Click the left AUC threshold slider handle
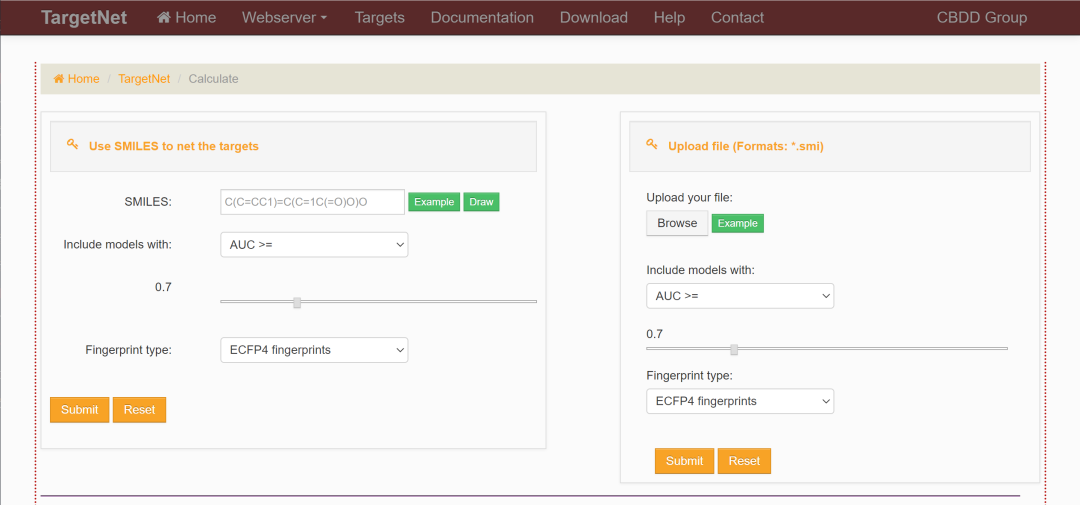The height and width of the screenshot is (505, 1080). coord(297,301)
